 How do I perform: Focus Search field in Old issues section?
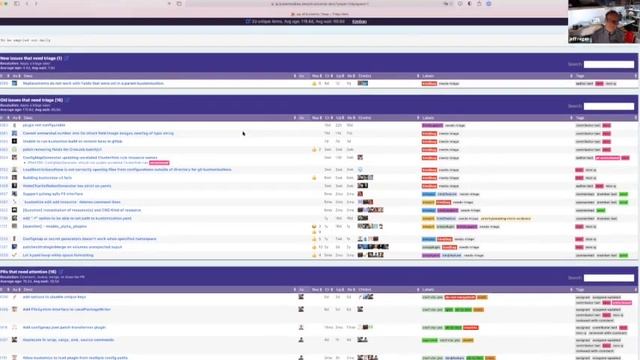click(x=609, y=106)
